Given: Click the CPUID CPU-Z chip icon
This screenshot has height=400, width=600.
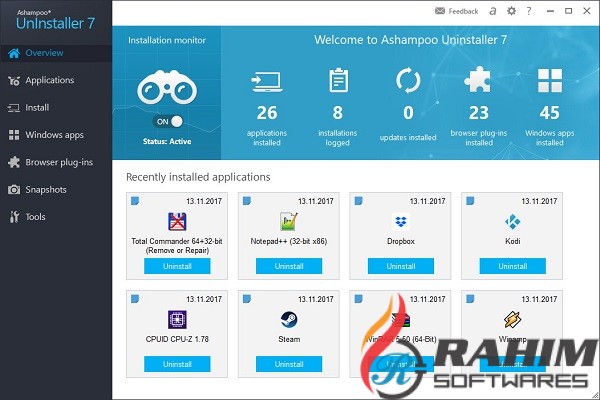Looking at the screenshot, I should 177,320.
